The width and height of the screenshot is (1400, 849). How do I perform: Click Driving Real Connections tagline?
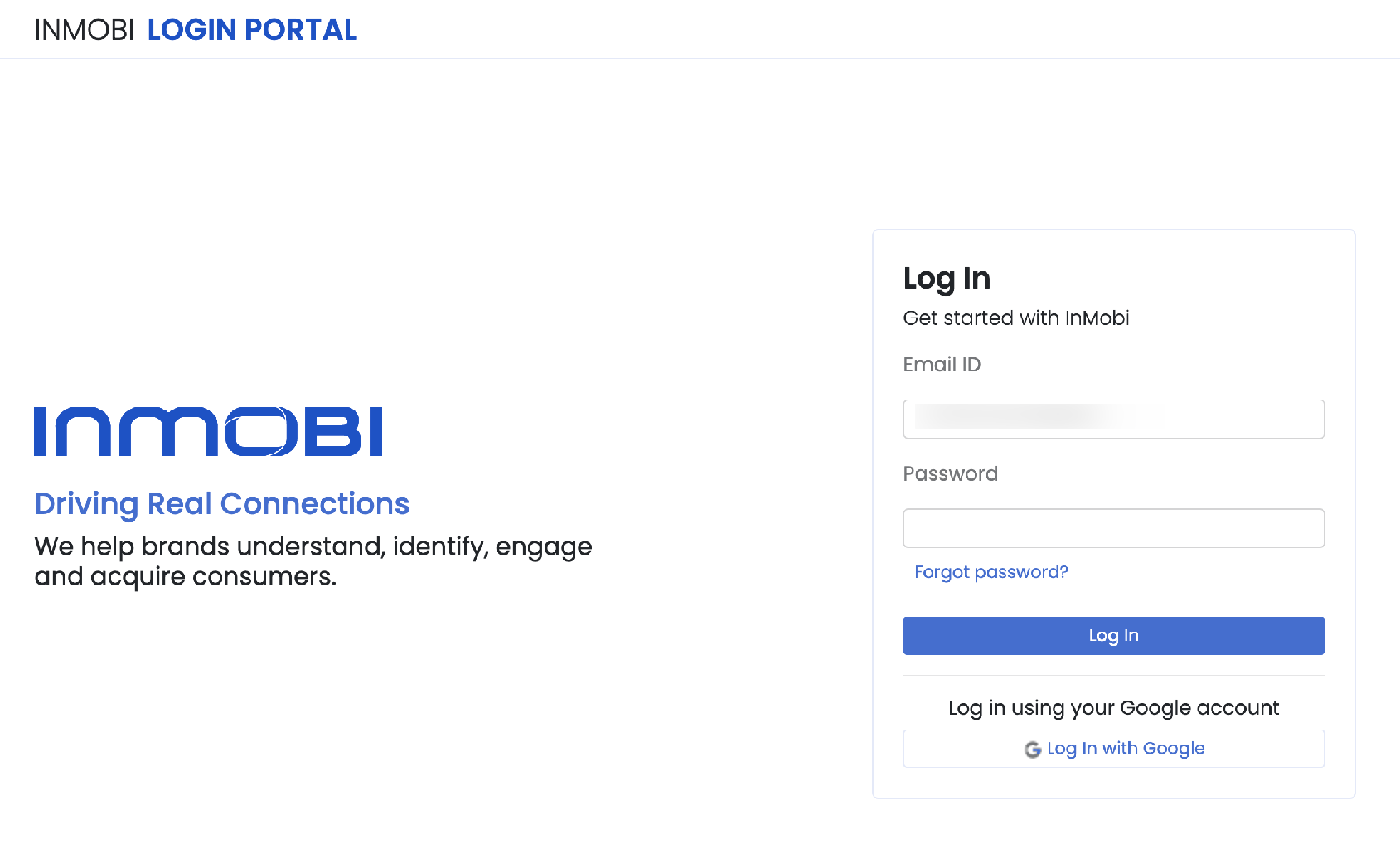coord(222,504)
